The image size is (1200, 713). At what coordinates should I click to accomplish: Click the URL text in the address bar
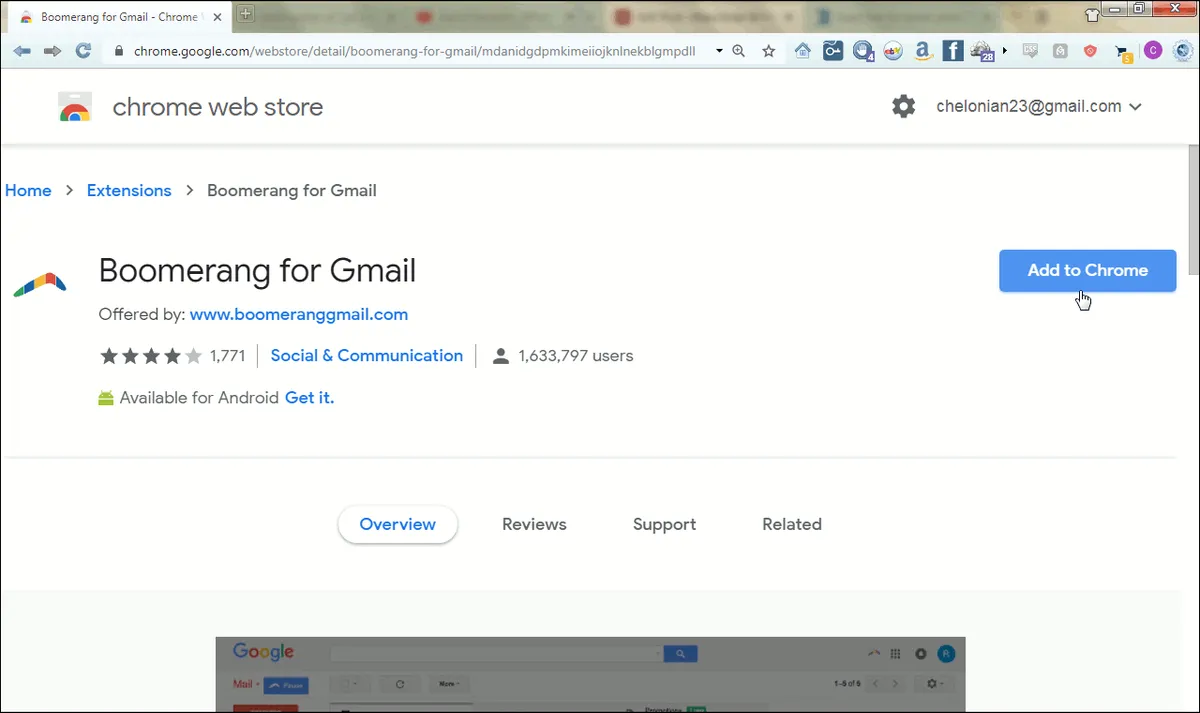pos(414,51)
